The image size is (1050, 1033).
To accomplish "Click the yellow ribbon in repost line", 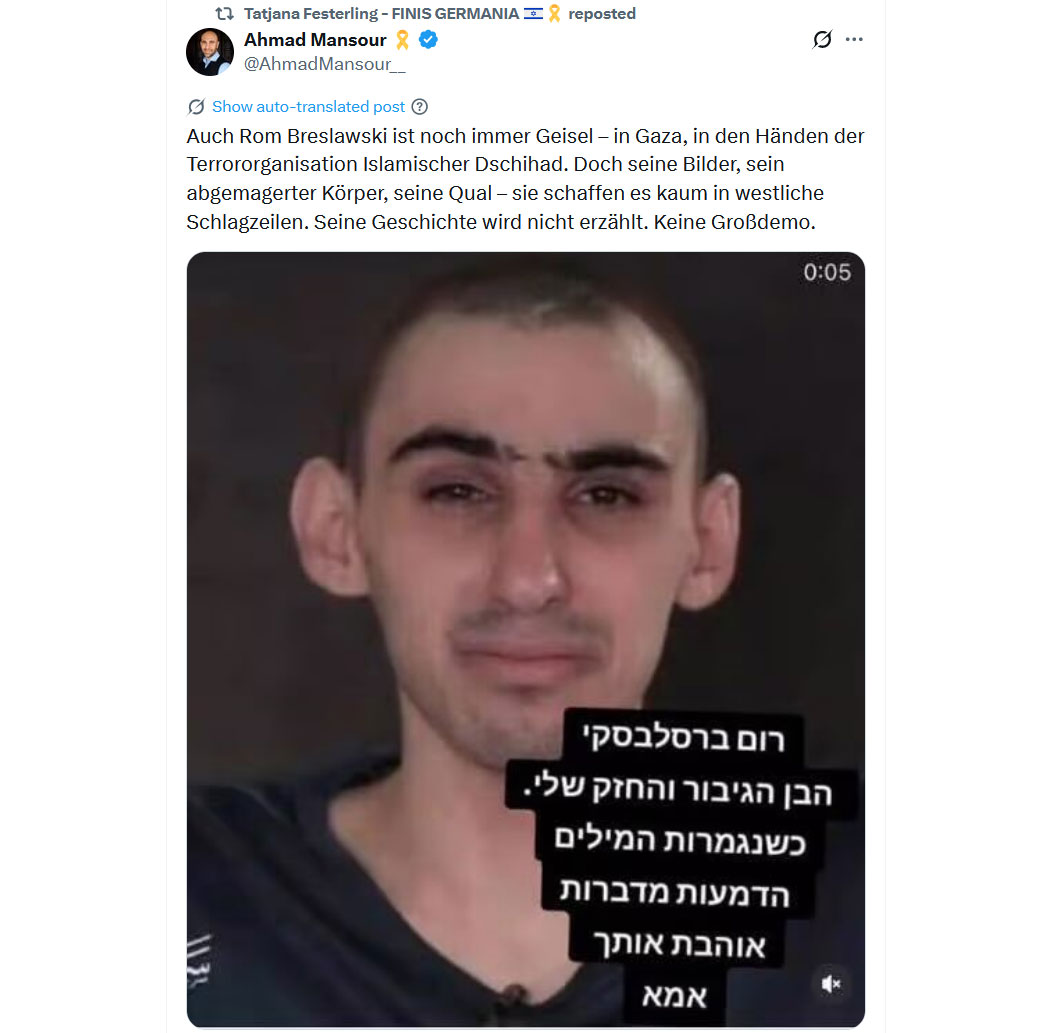I will [554, 13].
